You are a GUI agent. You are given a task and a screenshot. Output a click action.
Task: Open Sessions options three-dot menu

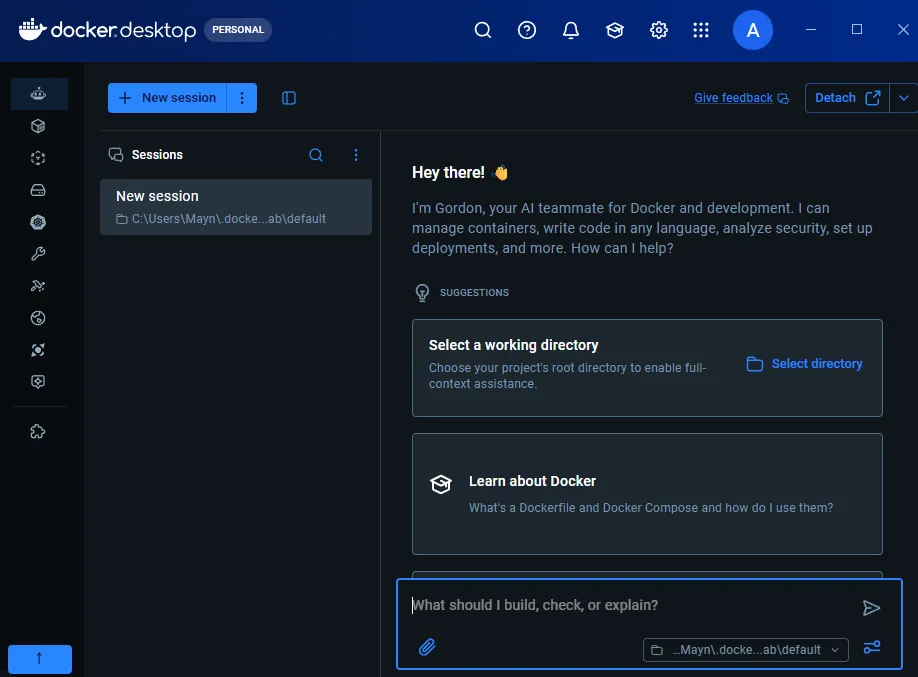point(356,155)
